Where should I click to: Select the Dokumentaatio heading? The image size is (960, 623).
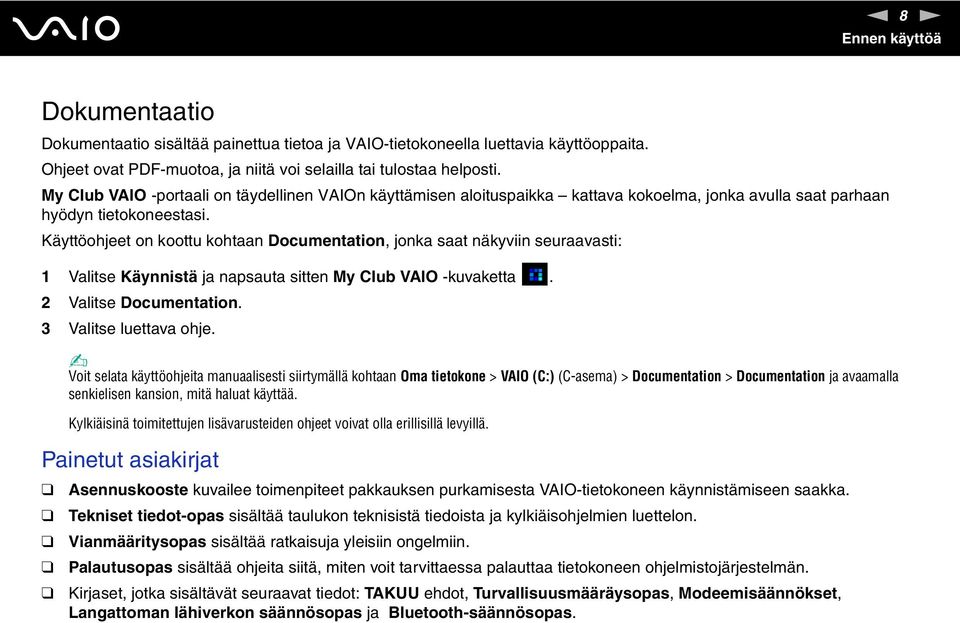click(x=128, y=111)
